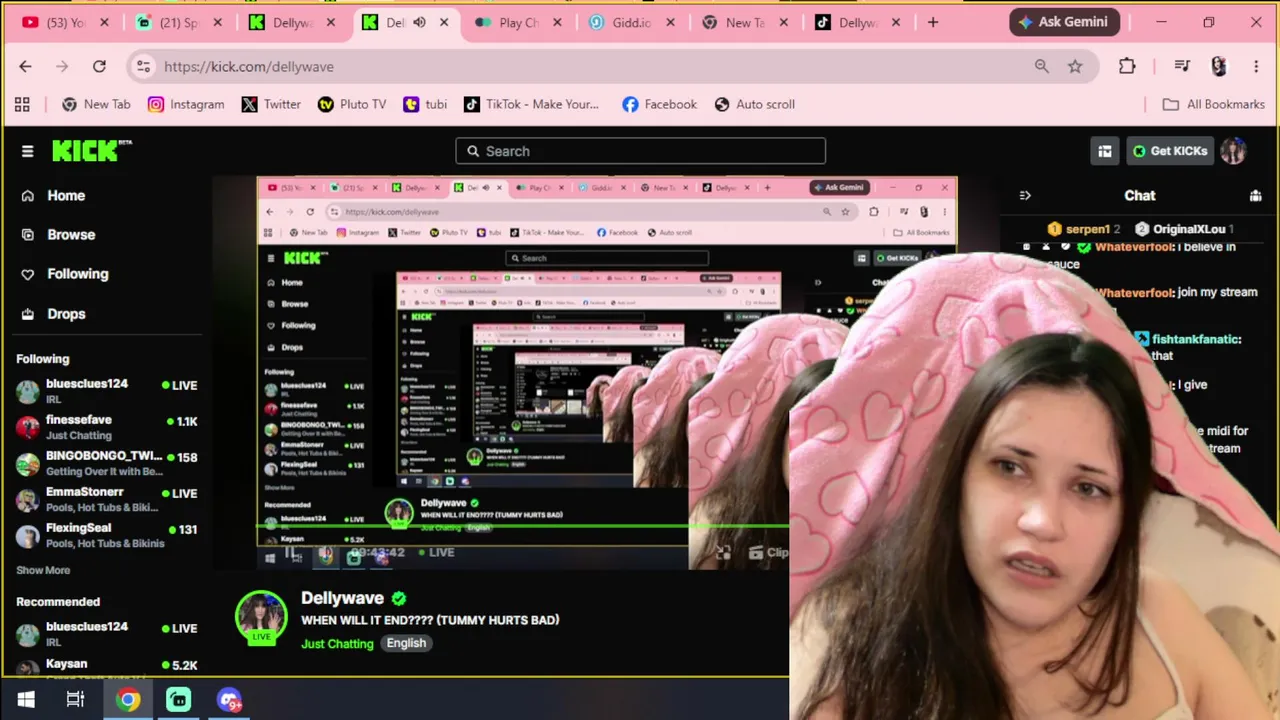Open the media controls toolbar icon

pos(1182,66)
